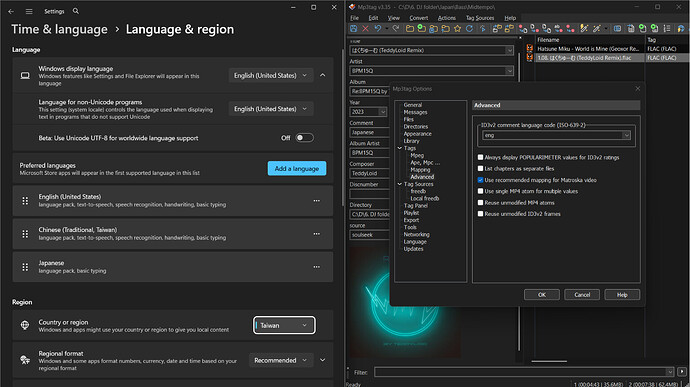Go back with Settings back arrow

pos(11,11)
